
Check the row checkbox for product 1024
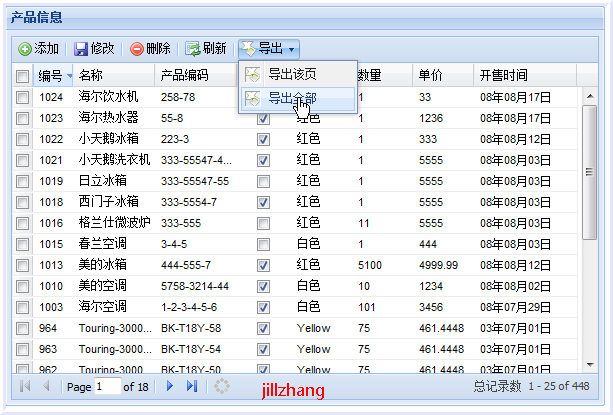point(22,97)
